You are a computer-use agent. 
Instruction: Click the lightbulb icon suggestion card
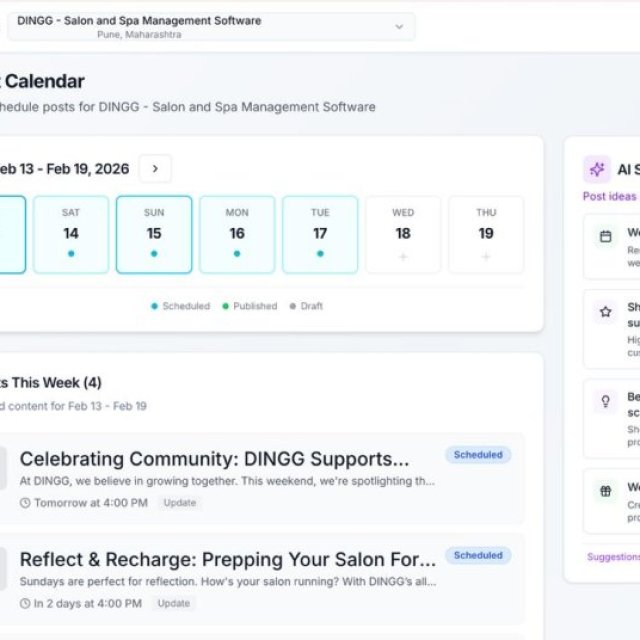coord(606,401)
